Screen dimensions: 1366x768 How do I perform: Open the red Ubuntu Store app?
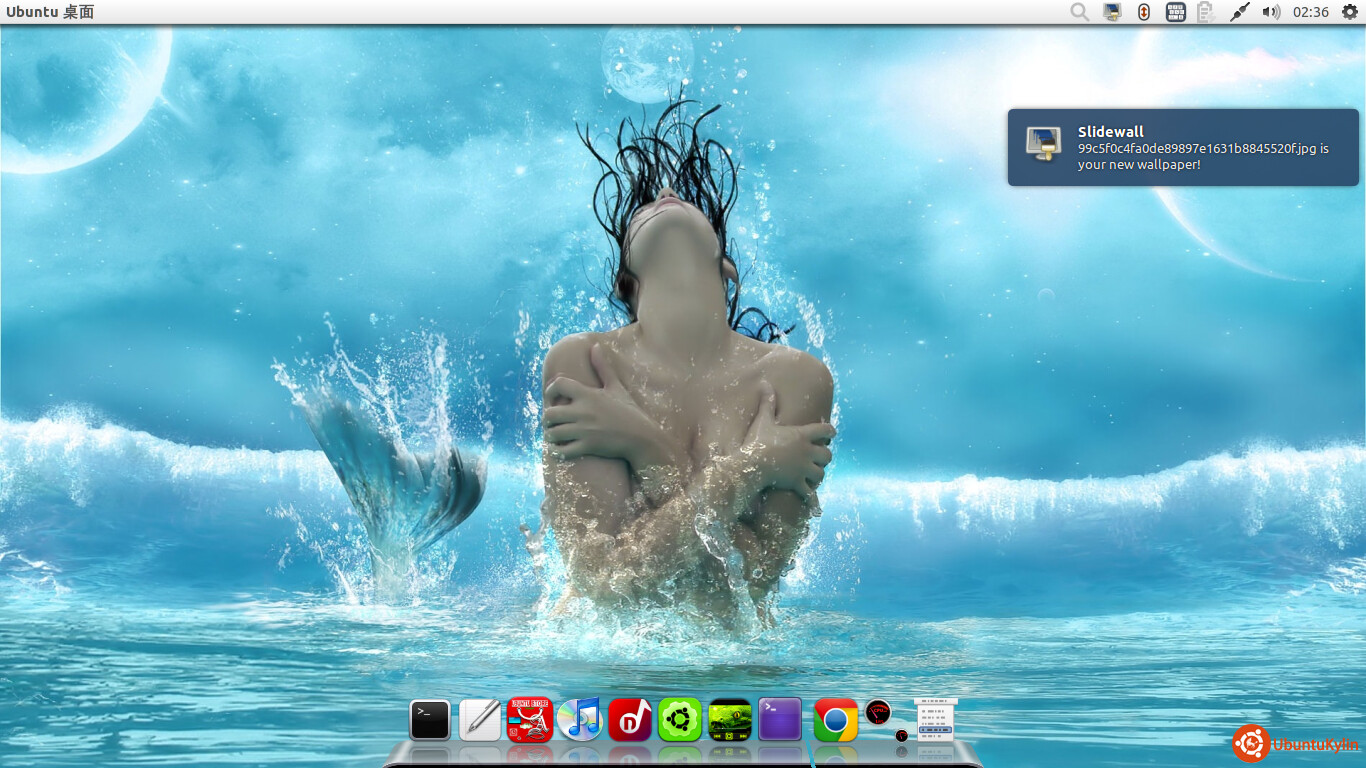tap(530, 720)
